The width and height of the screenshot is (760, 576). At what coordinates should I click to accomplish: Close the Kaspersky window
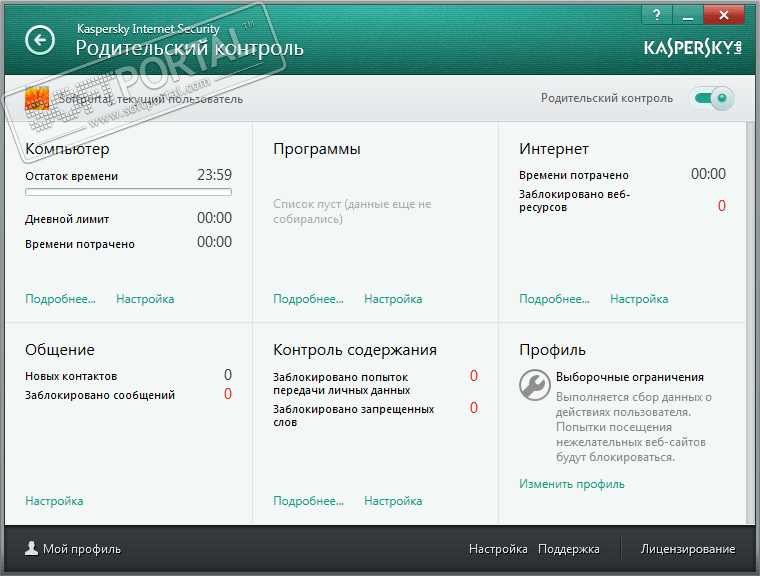coord(724,16)
